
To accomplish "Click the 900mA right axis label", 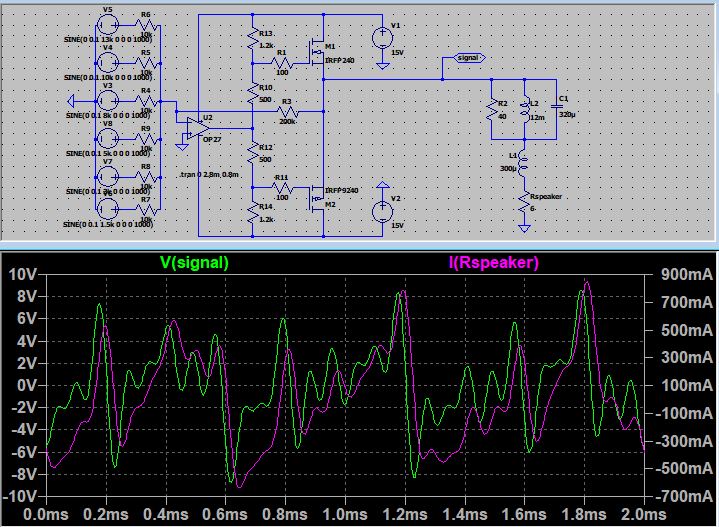I will click(686, 275).
